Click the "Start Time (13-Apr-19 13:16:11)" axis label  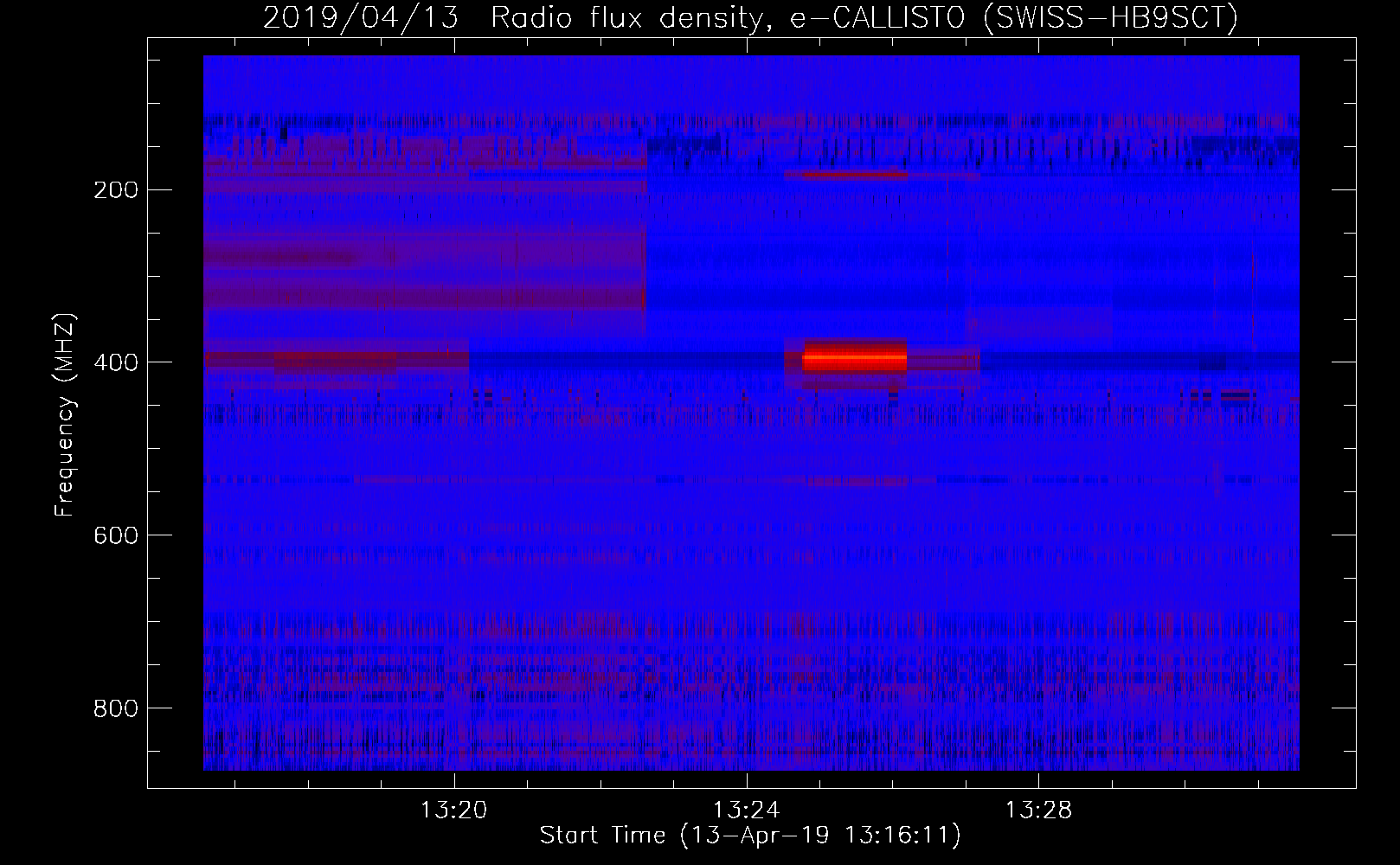pos(750,836)
